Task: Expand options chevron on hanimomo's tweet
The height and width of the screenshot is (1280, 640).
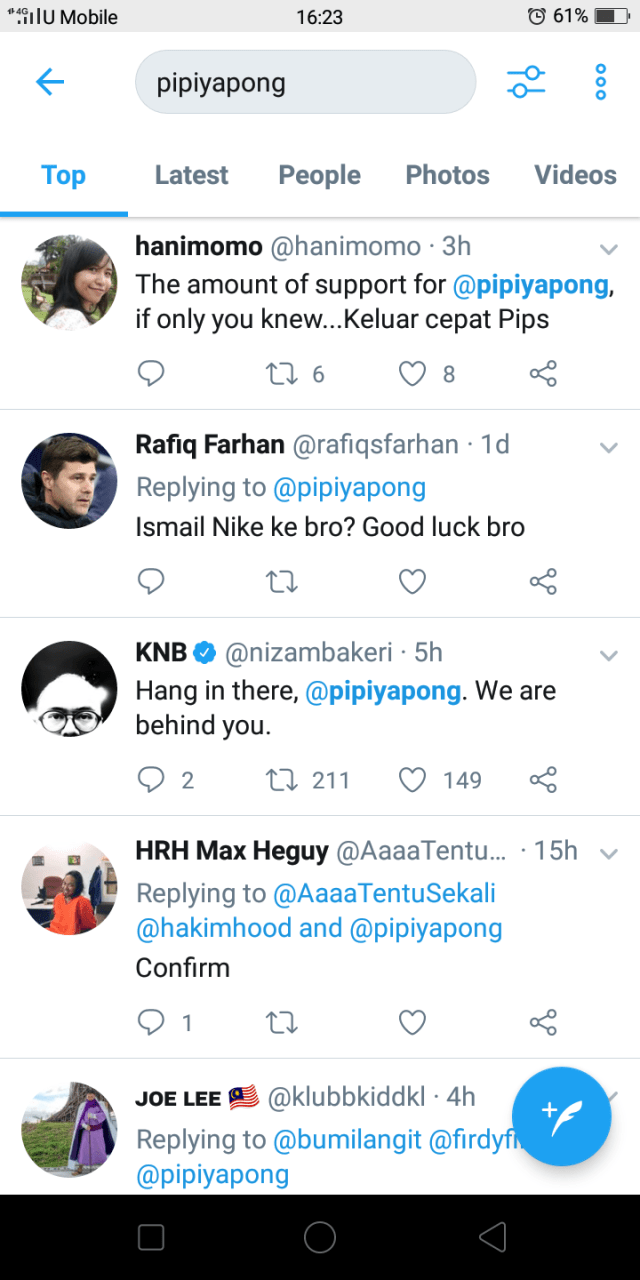Action: pos(608,249)
